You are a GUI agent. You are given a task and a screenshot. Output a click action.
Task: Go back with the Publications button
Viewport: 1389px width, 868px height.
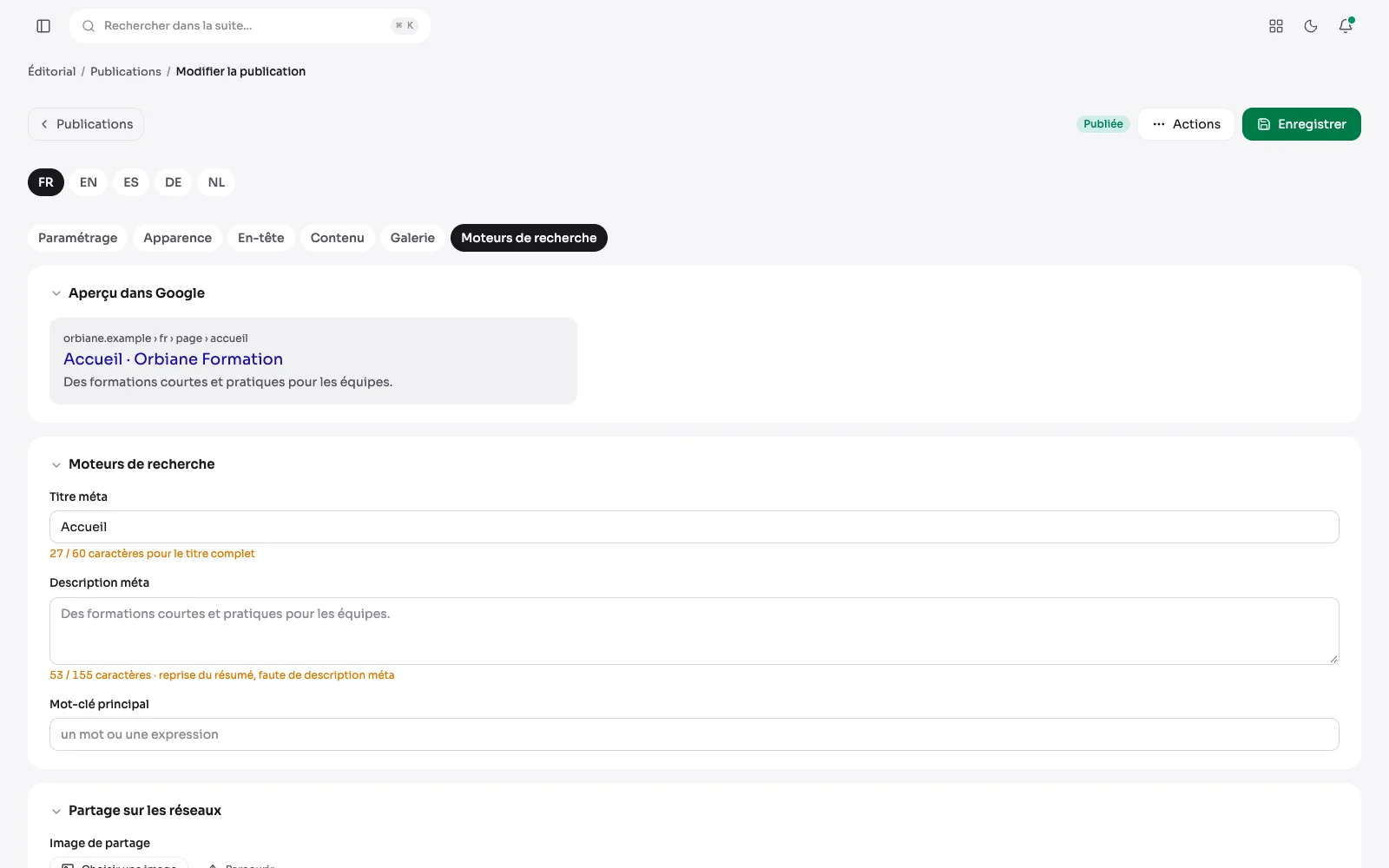86,124
